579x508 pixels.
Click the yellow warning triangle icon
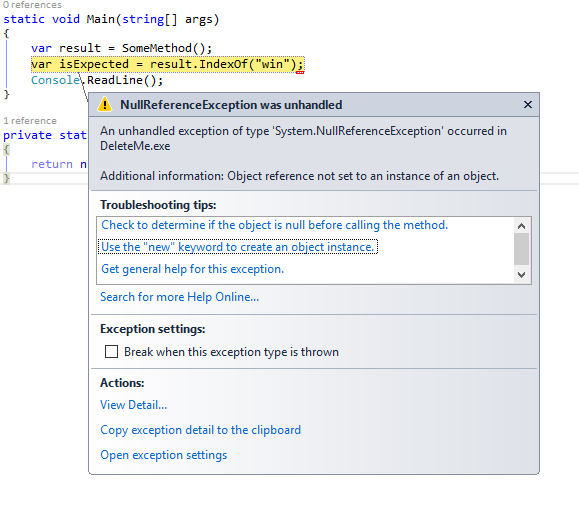coord(105,104)
